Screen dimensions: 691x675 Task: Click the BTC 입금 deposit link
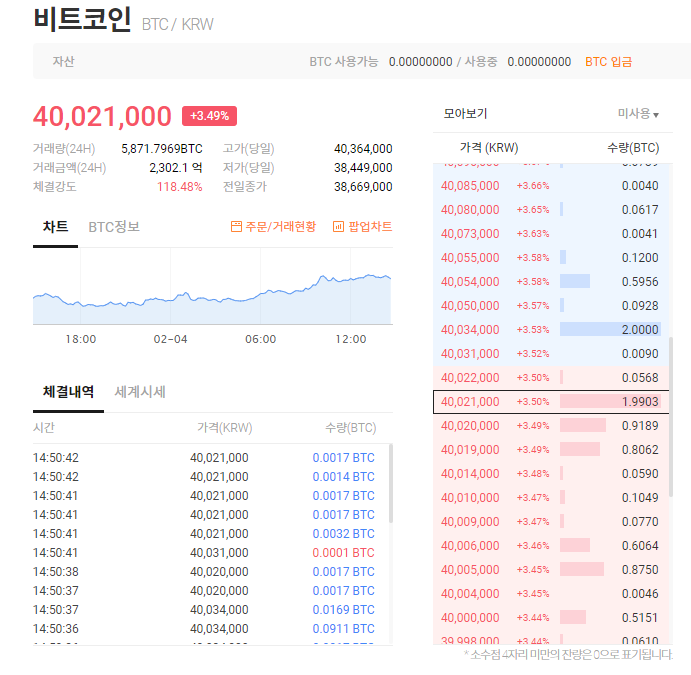pyautogui.click(x=608, y=62)
